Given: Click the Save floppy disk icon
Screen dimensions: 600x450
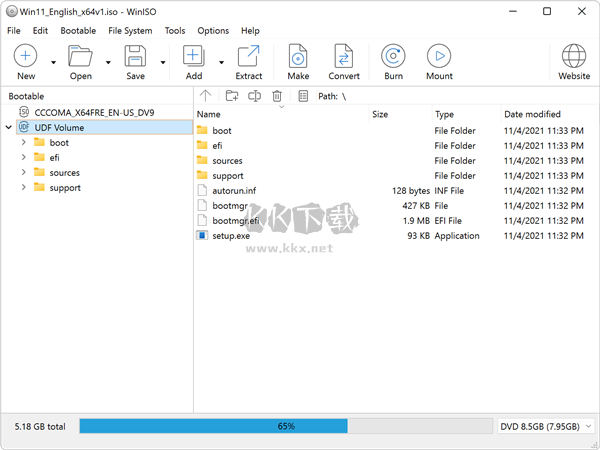Looking at the screenshot, I should click(x=135, y=56).
